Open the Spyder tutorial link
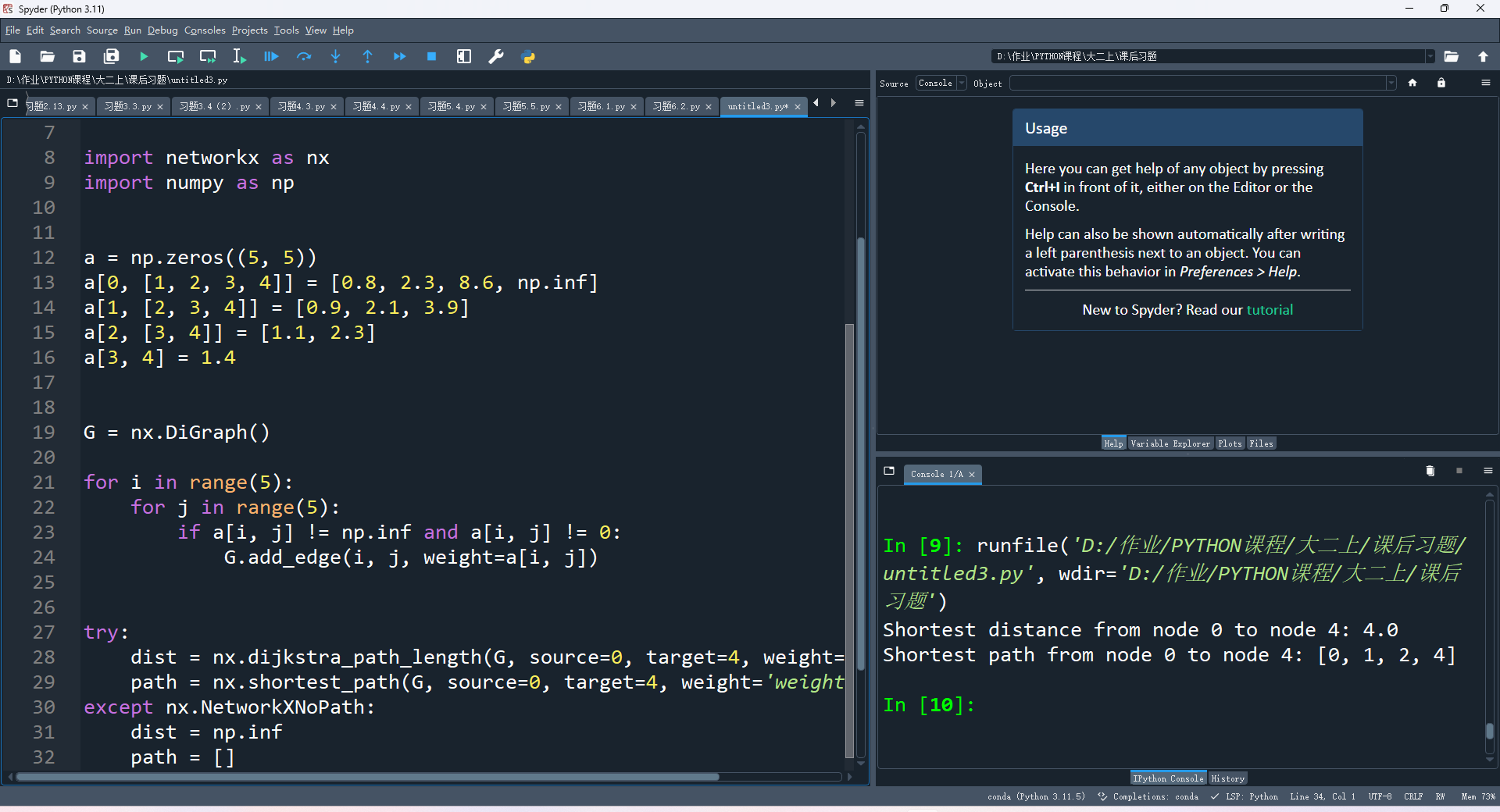This screenshot has width=1500, height=812. (1270, 310)
